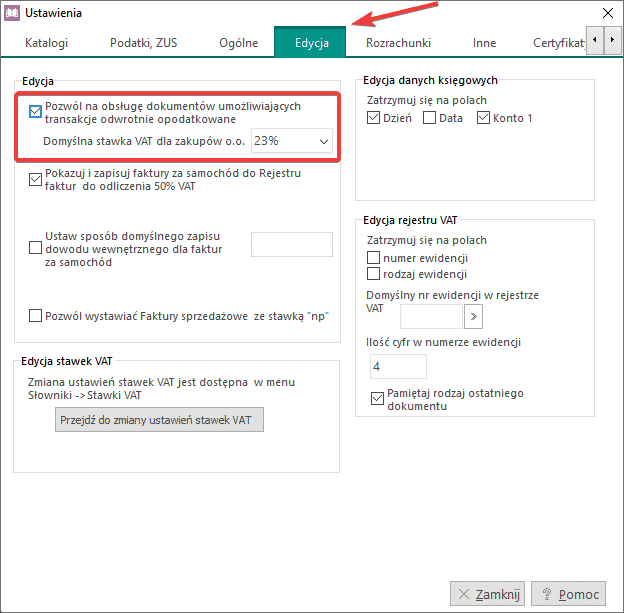Image resolution: width=624 pixels, height=613 pixels.
Task: Toggle the Konto 1 checkbox
Action: pos(485,119)
